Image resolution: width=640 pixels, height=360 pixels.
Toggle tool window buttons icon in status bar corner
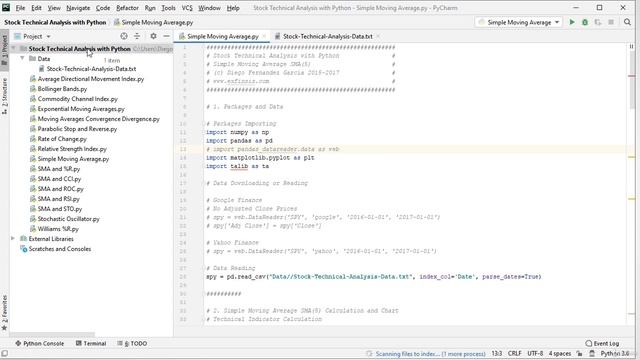pos(4,353)
